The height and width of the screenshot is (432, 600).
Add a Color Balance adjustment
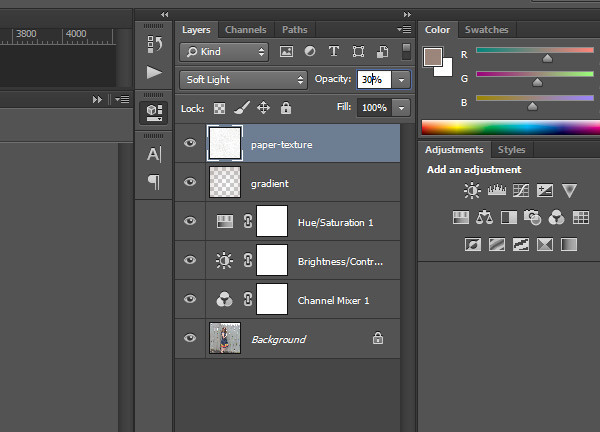coord(485,217)
